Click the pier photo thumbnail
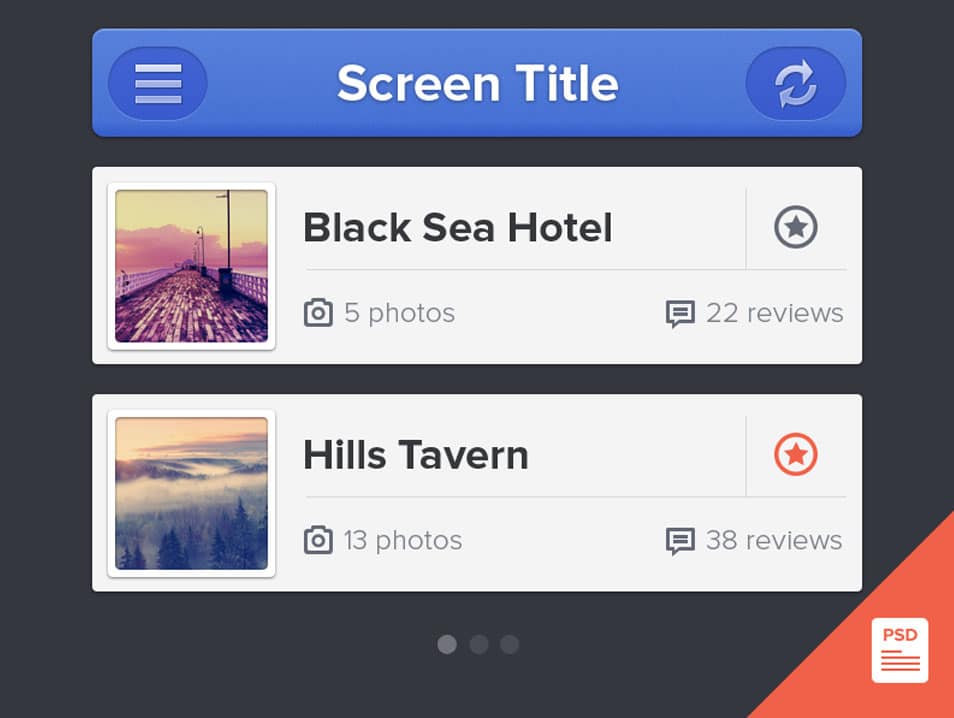 [x=191, y=266]
